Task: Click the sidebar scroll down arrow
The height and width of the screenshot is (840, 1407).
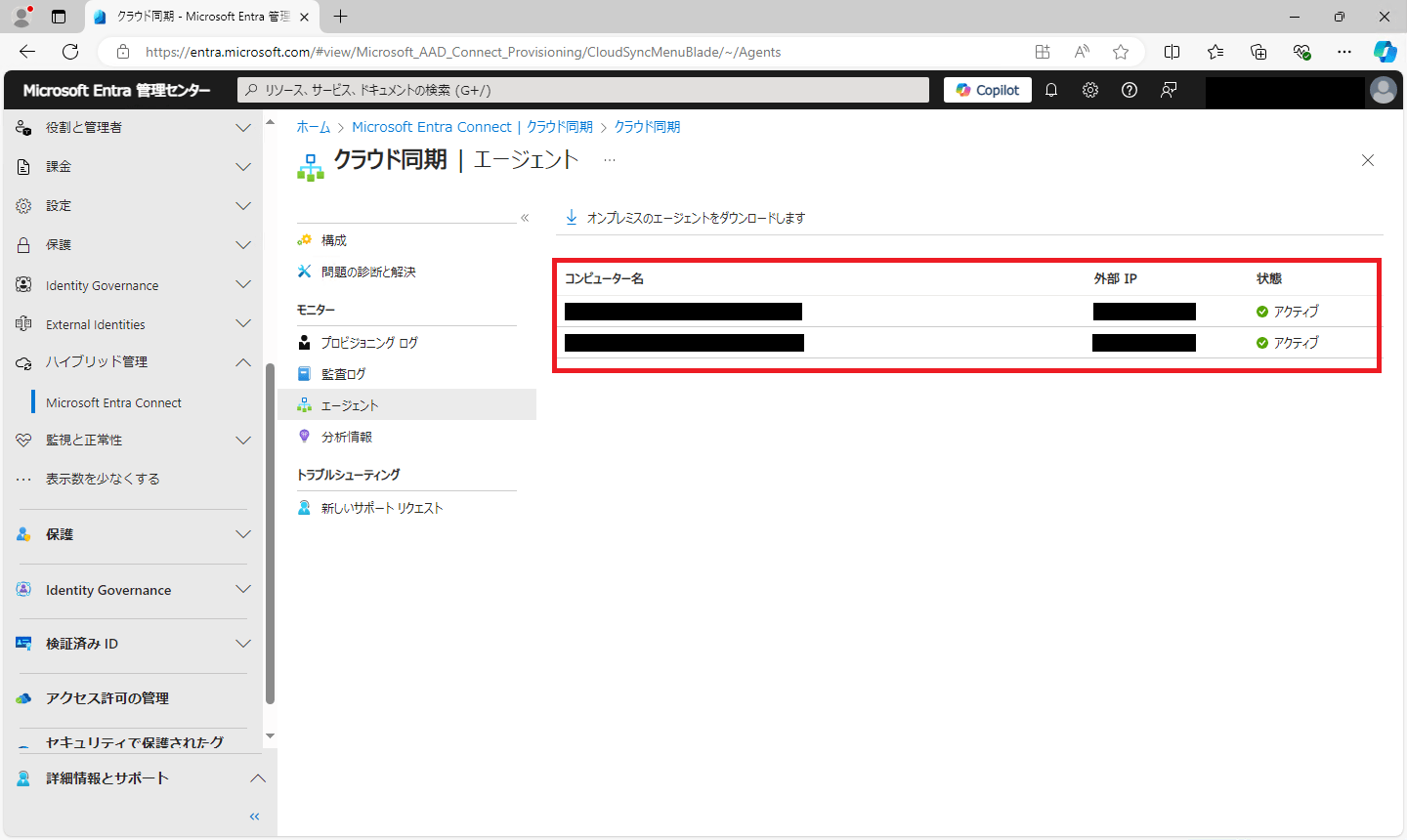Action: click(270, 736)
